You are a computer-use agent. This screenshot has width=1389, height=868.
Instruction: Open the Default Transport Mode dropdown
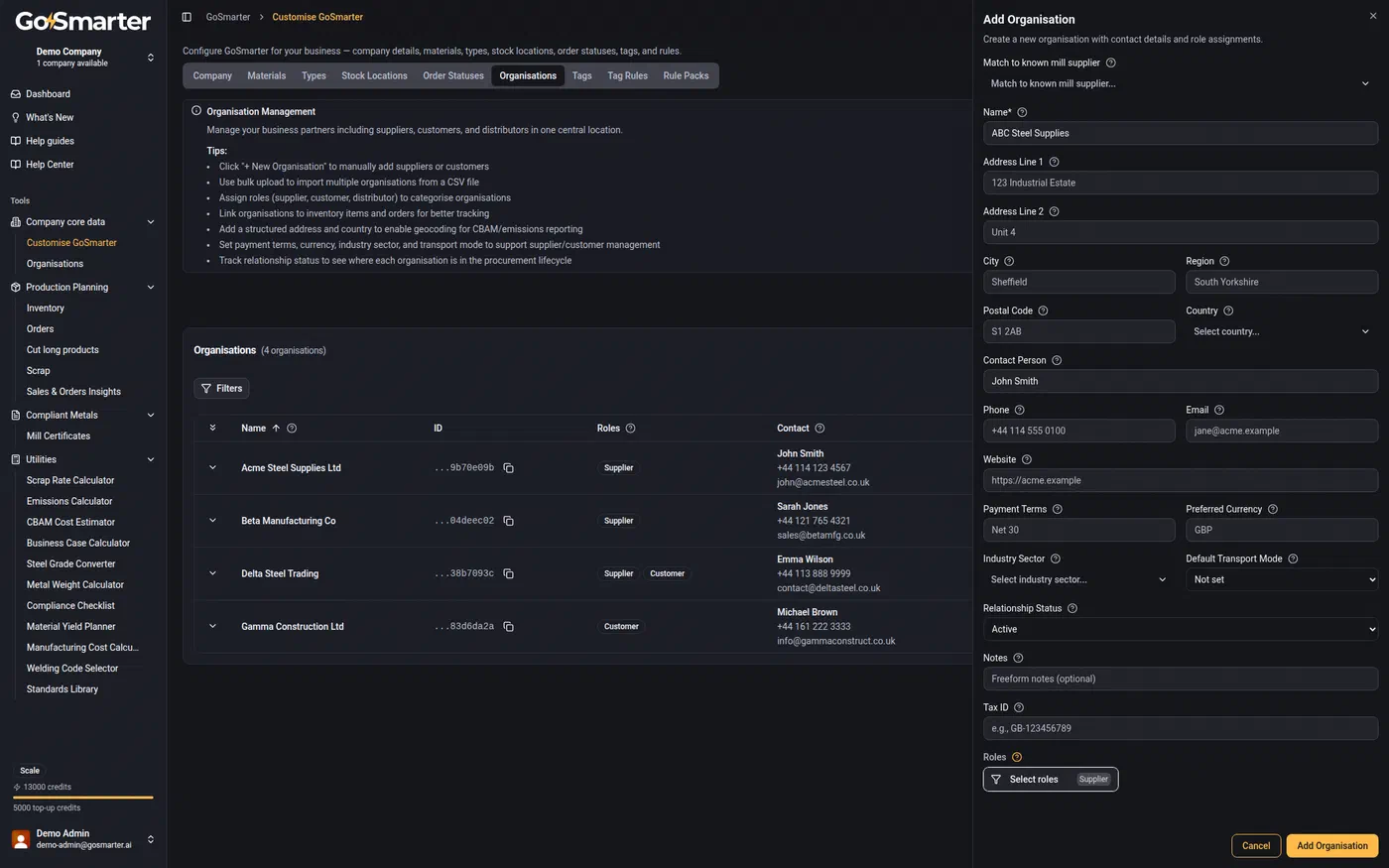pos(1282,579)
